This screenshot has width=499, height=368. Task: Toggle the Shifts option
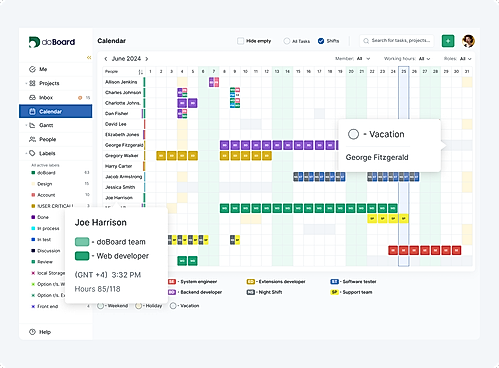(x=321, y=41)
